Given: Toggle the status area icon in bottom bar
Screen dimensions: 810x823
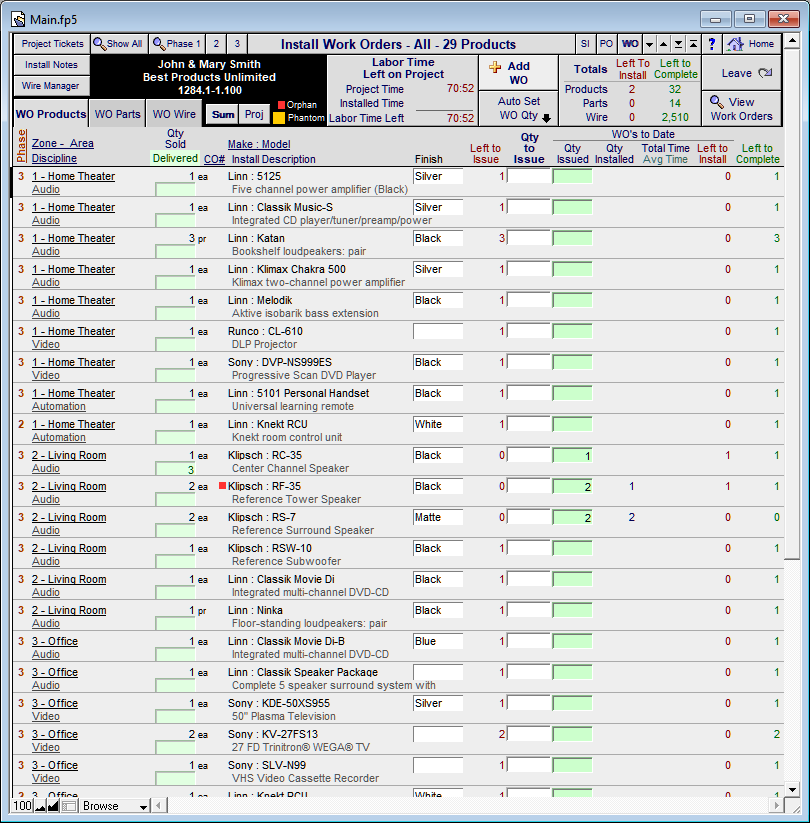Looking at the screenshot, I should (x=69, y=806).
